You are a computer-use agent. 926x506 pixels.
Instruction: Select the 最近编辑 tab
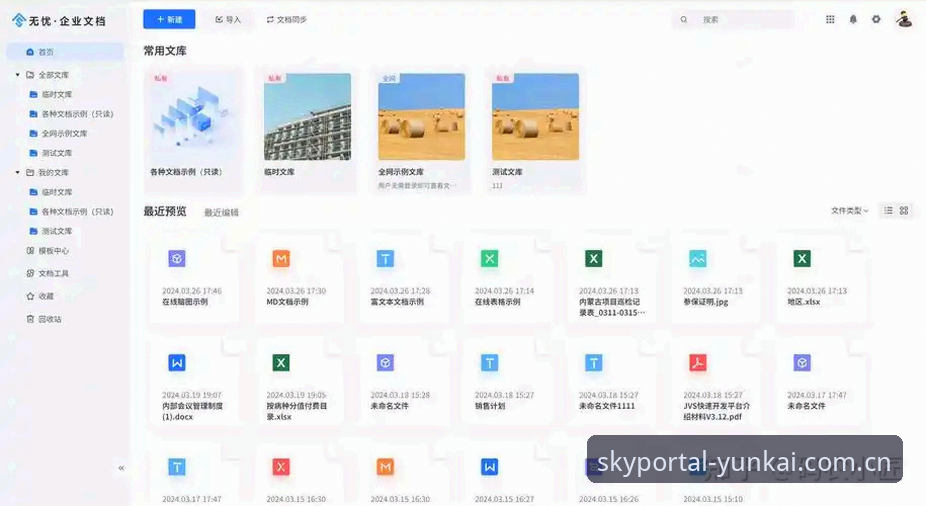[221, 213]
